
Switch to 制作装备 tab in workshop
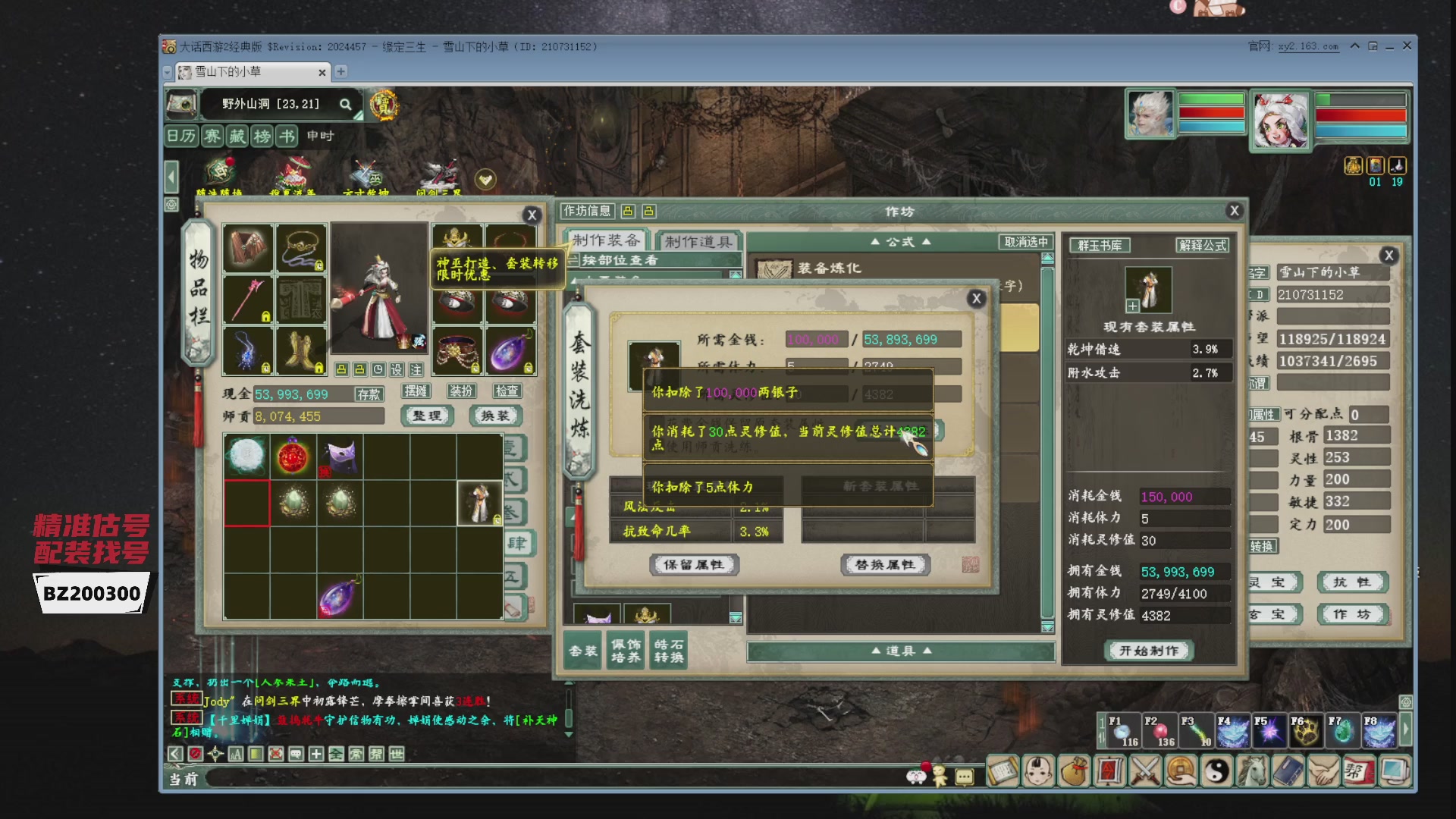(x=606, y=240)
